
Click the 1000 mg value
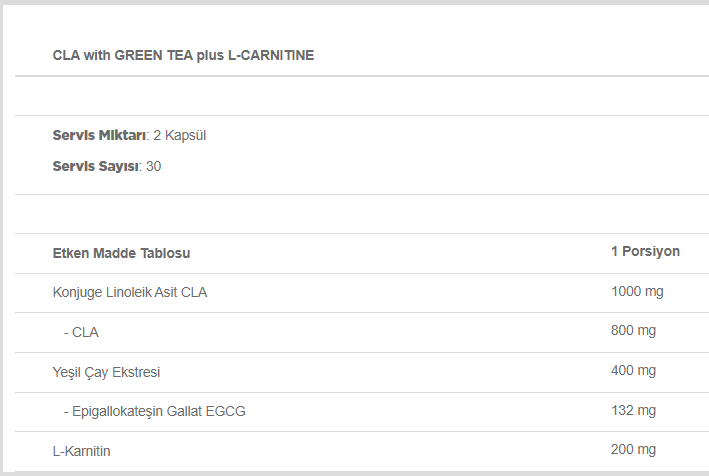pyautogui.click(x=637, y=291)
